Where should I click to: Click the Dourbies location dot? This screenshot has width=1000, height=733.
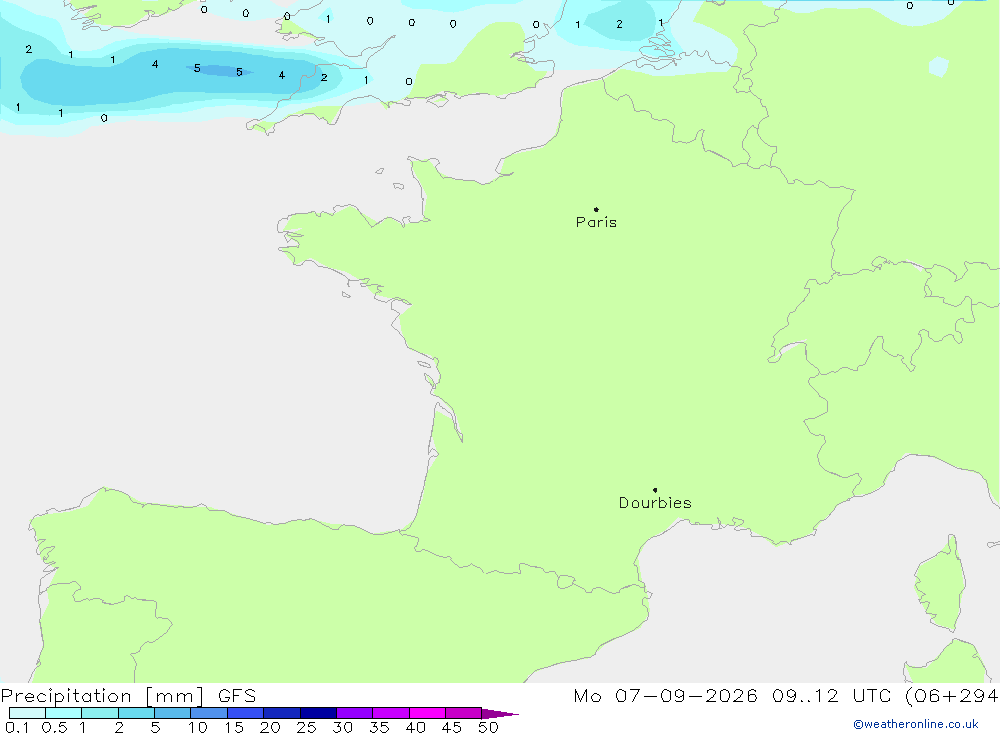(x=655, y=490)
